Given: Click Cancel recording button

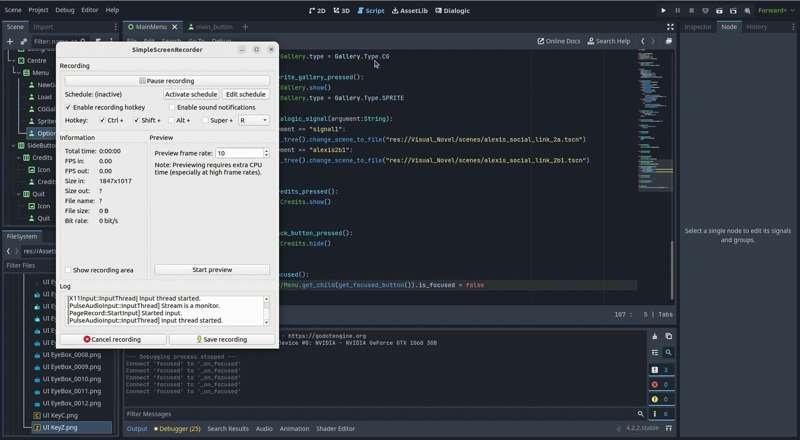Looking at the screenshot, I should (113, 339).
